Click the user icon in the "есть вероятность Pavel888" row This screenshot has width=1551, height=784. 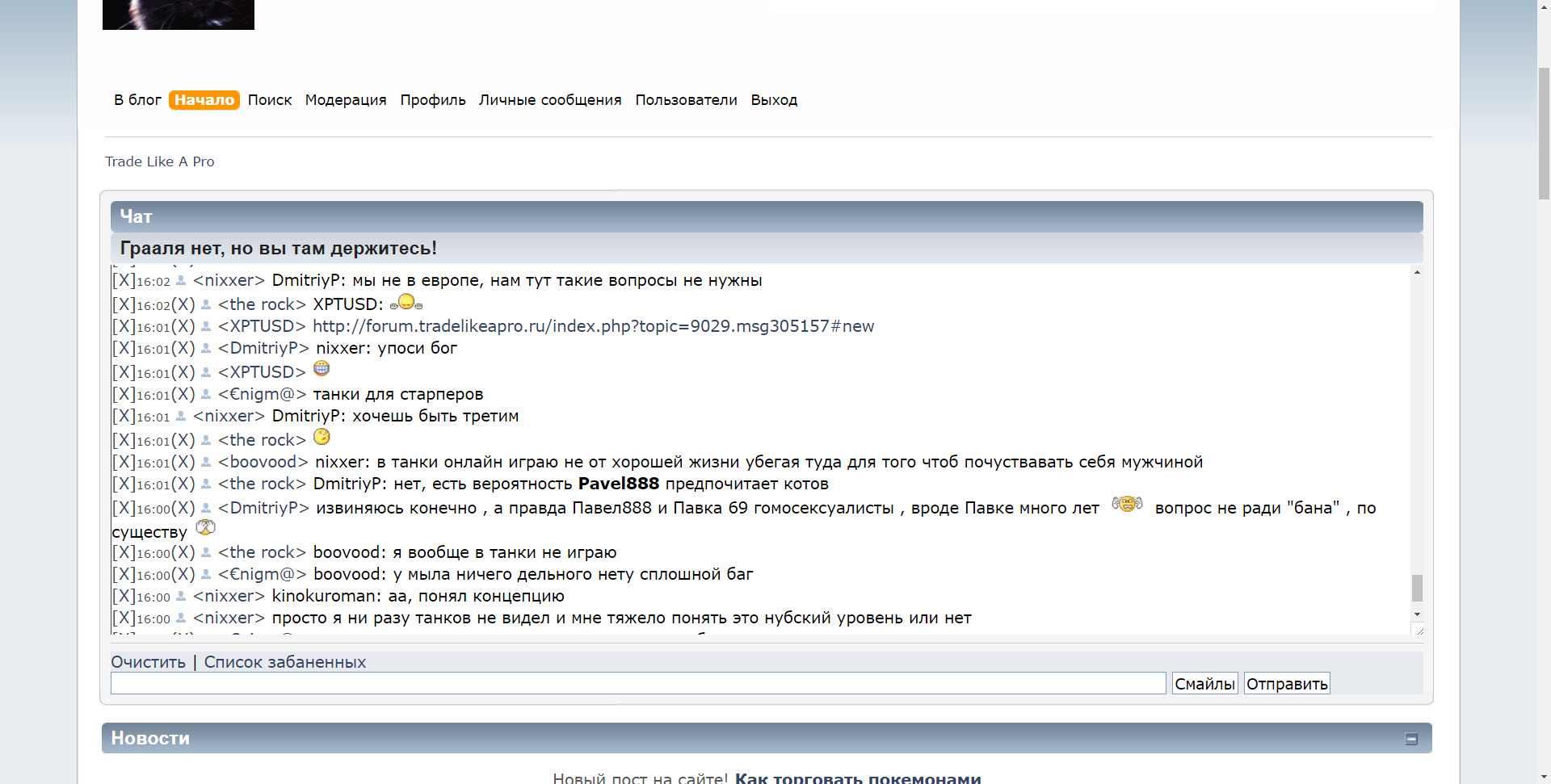(206, 484)
